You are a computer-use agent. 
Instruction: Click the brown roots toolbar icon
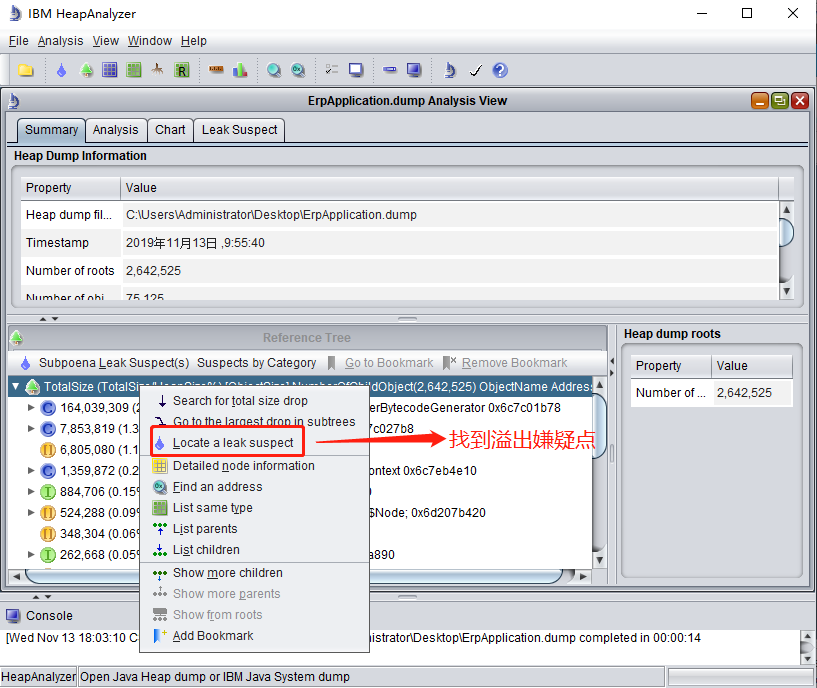click(x=157, y=70)
